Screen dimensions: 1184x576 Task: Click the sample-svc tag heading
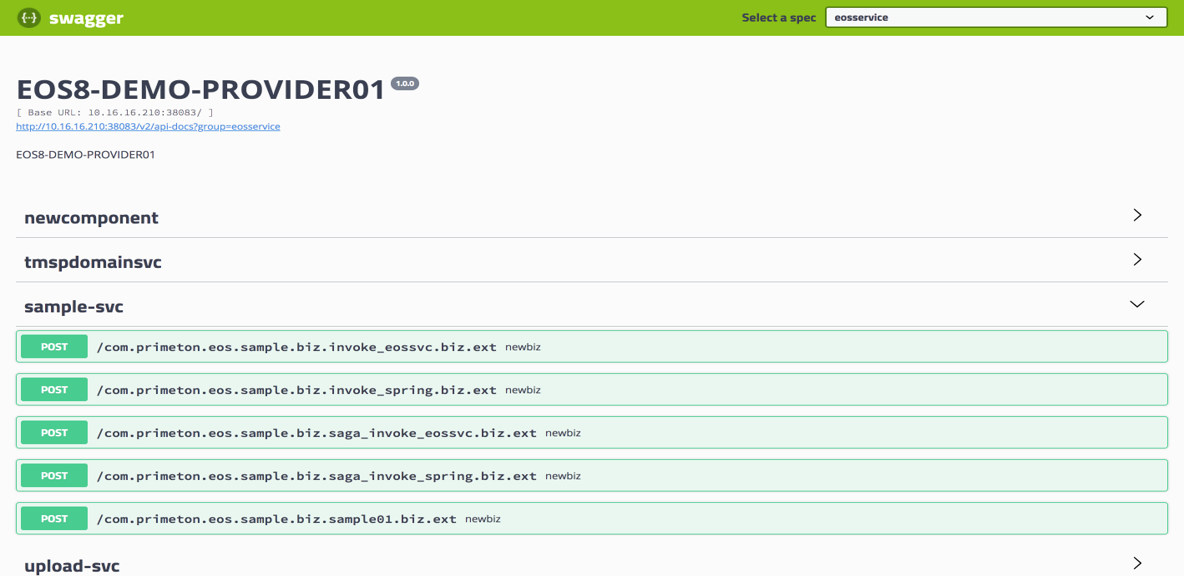click(74, 307)
